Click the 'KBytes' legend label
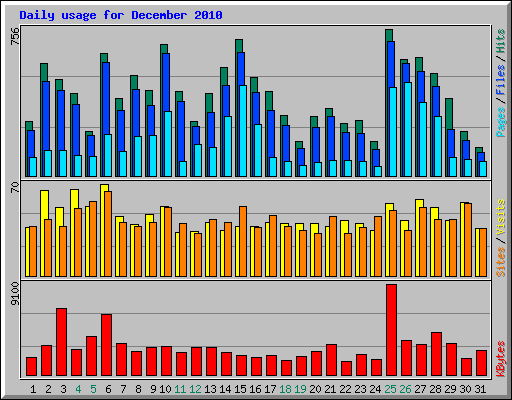 click(x=501, y=359)
